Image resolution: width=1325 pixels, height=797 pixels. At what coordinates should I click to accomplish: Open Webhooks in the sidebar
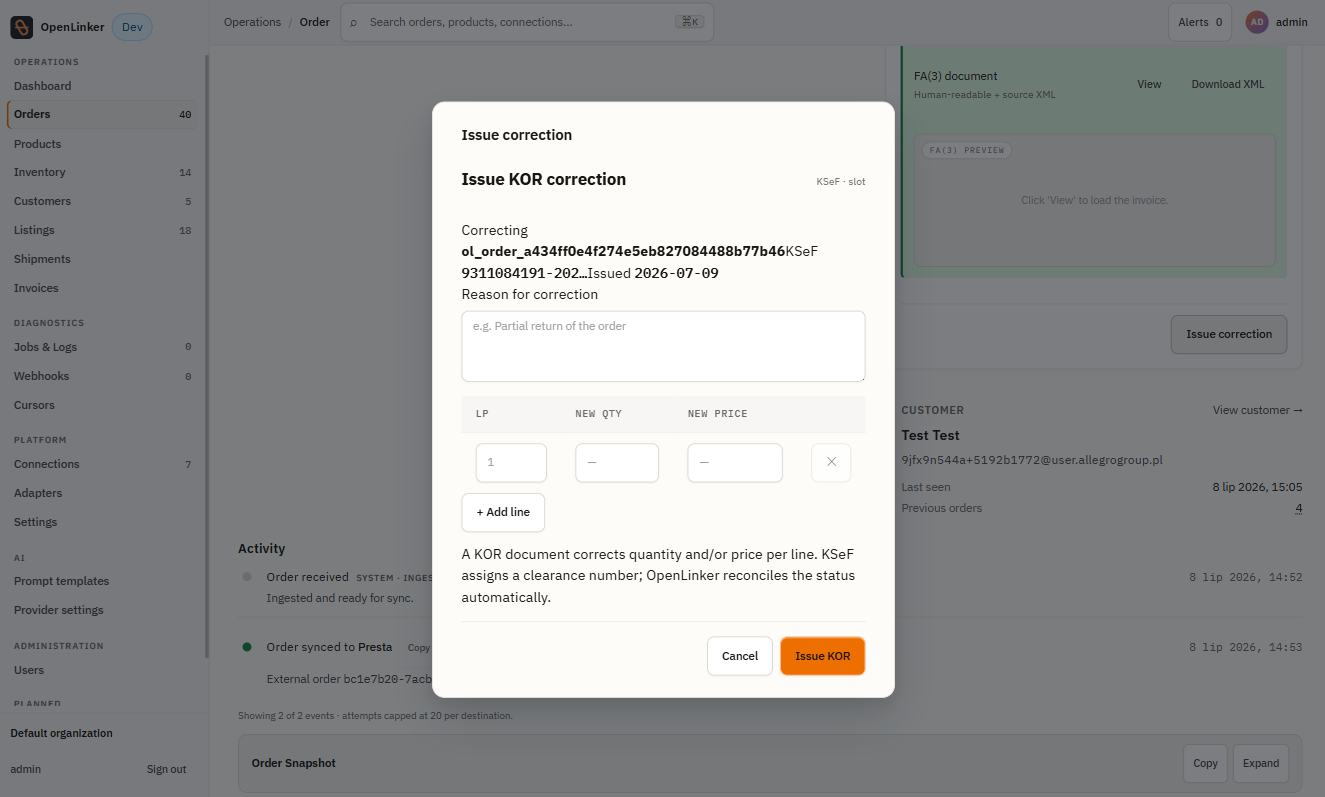coord(102,376)
